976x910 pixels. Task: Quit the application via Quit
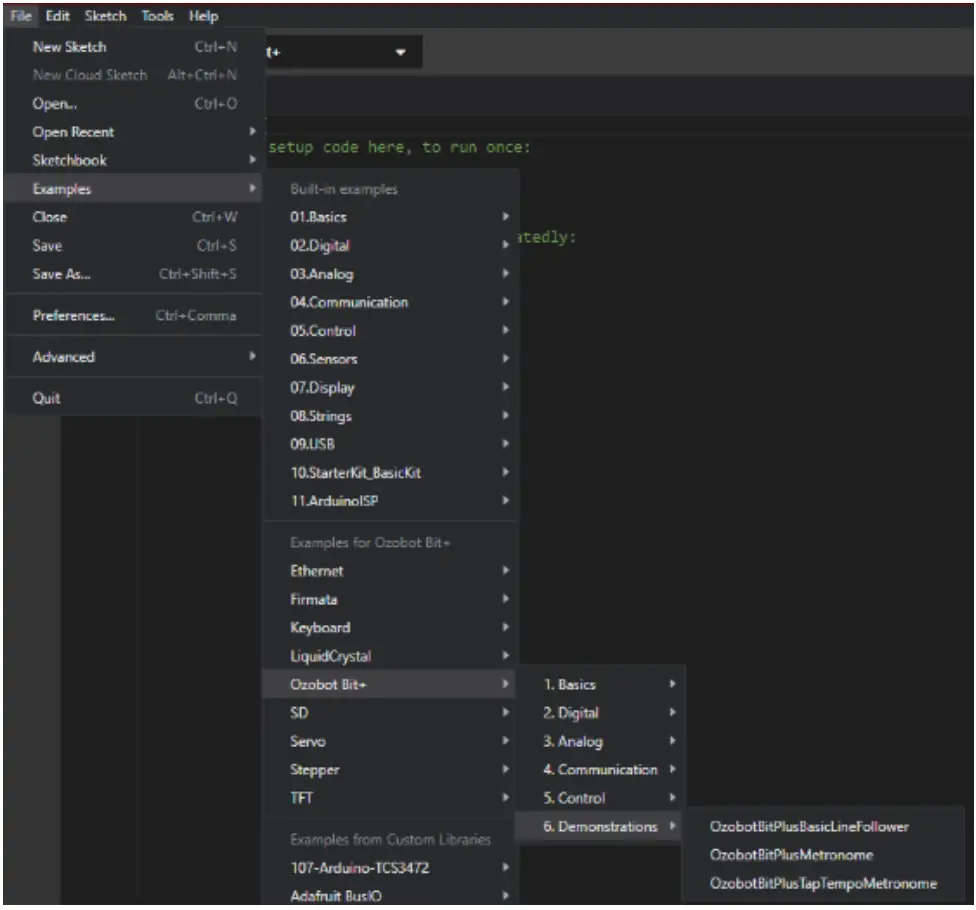click(x=134, y=398)
